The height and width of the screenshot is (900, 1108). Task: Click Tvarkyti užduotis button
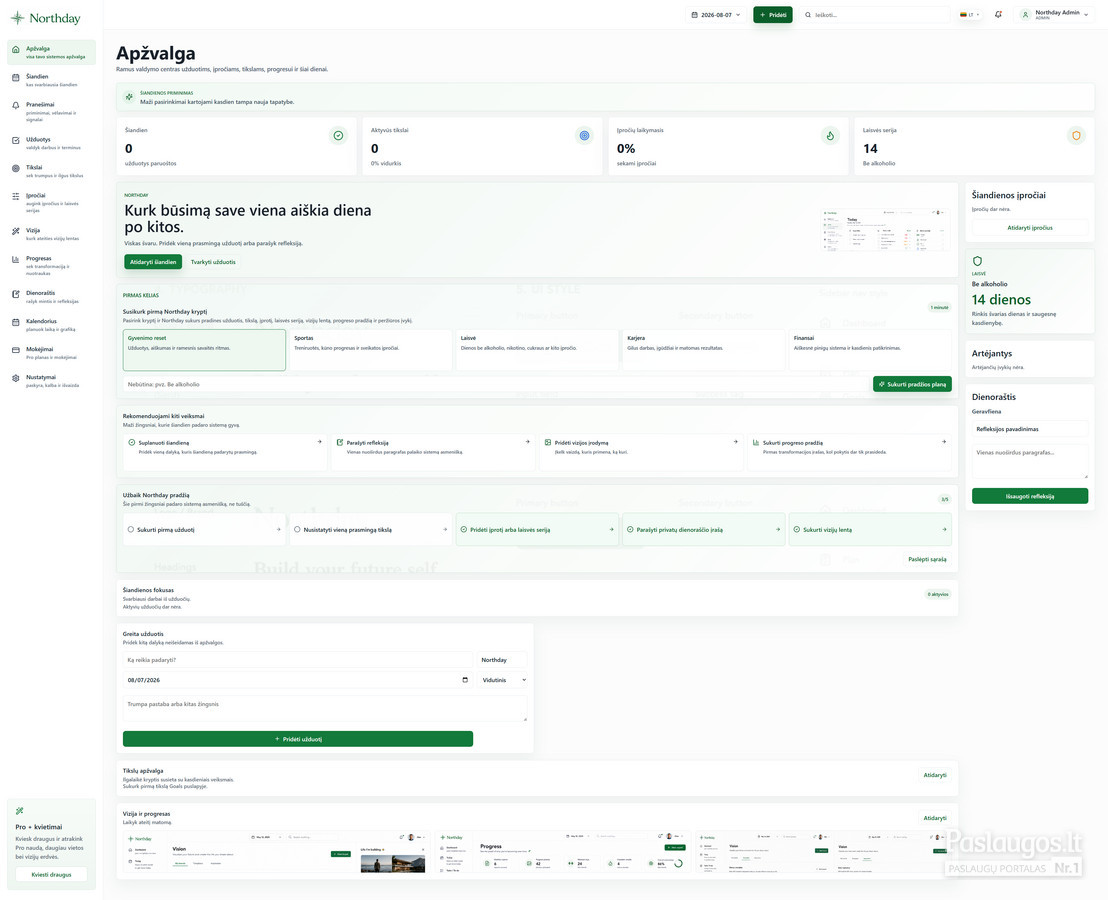pyautogui.click(x=213, y=262)
